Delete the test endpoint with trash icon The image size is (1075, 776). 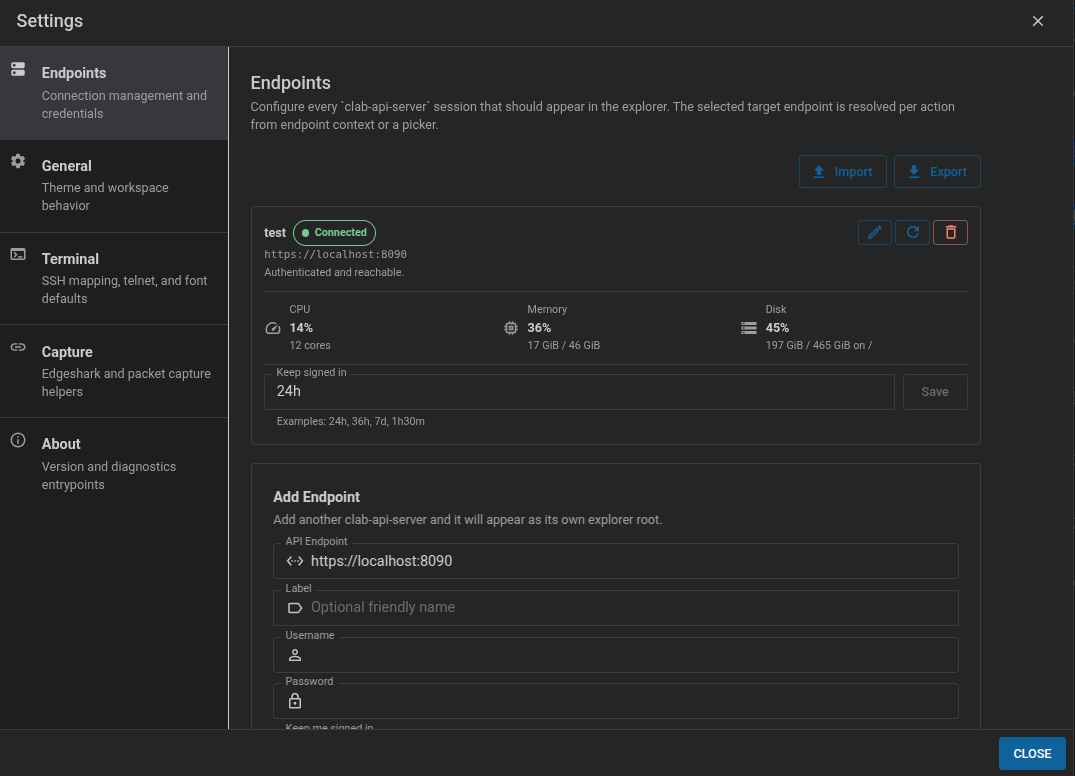(x=950, y=232)
